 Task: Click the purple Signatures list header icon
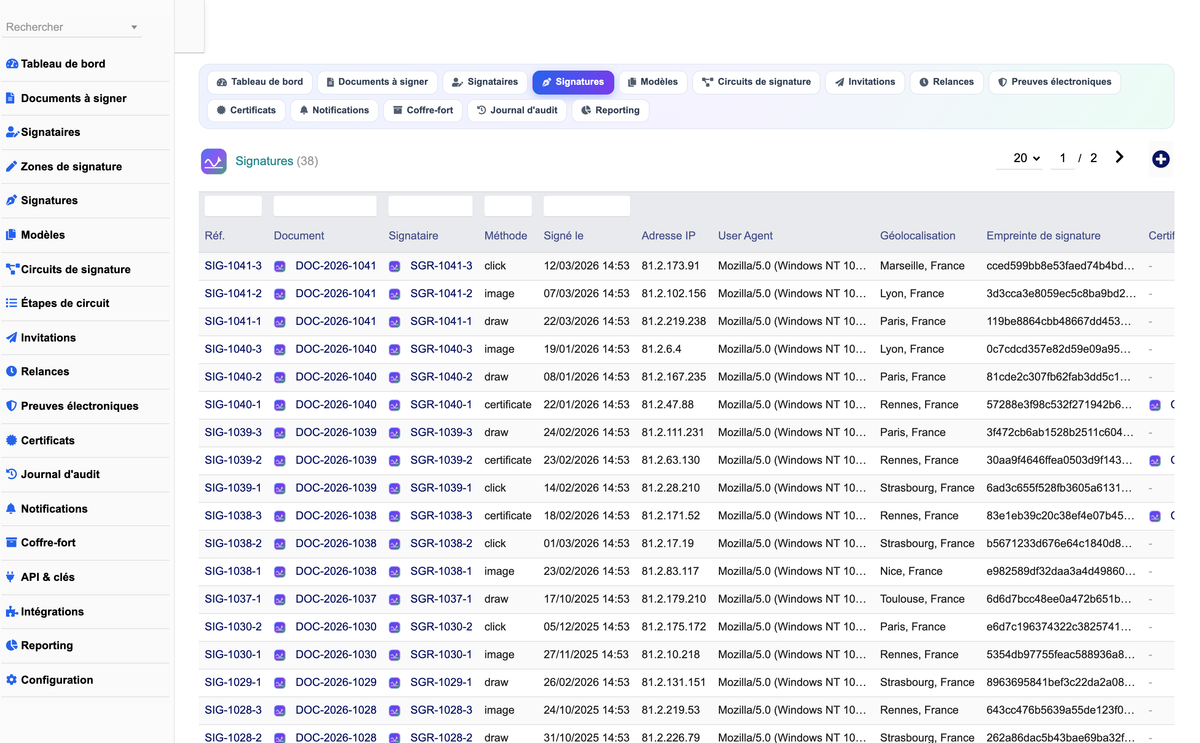(213, 161)
